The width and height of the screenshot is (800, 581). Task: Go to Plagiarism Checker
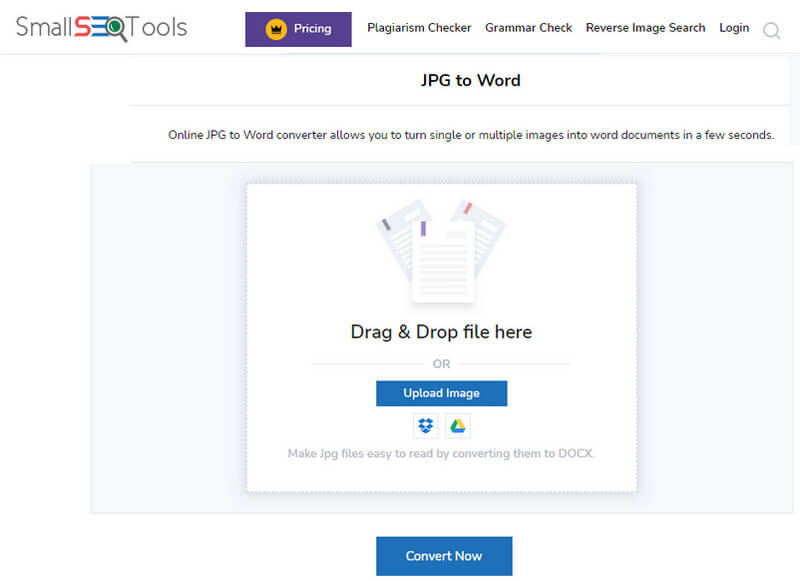coord(419,28)
